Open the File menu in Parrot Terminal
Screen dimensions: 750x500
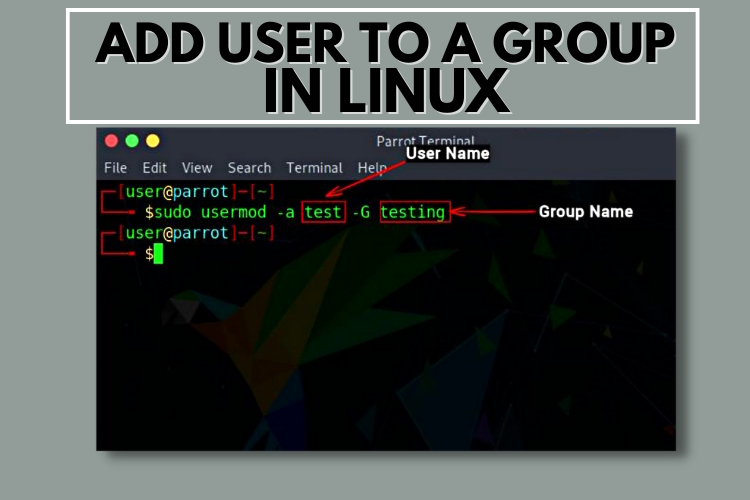[x=115, y=168]
